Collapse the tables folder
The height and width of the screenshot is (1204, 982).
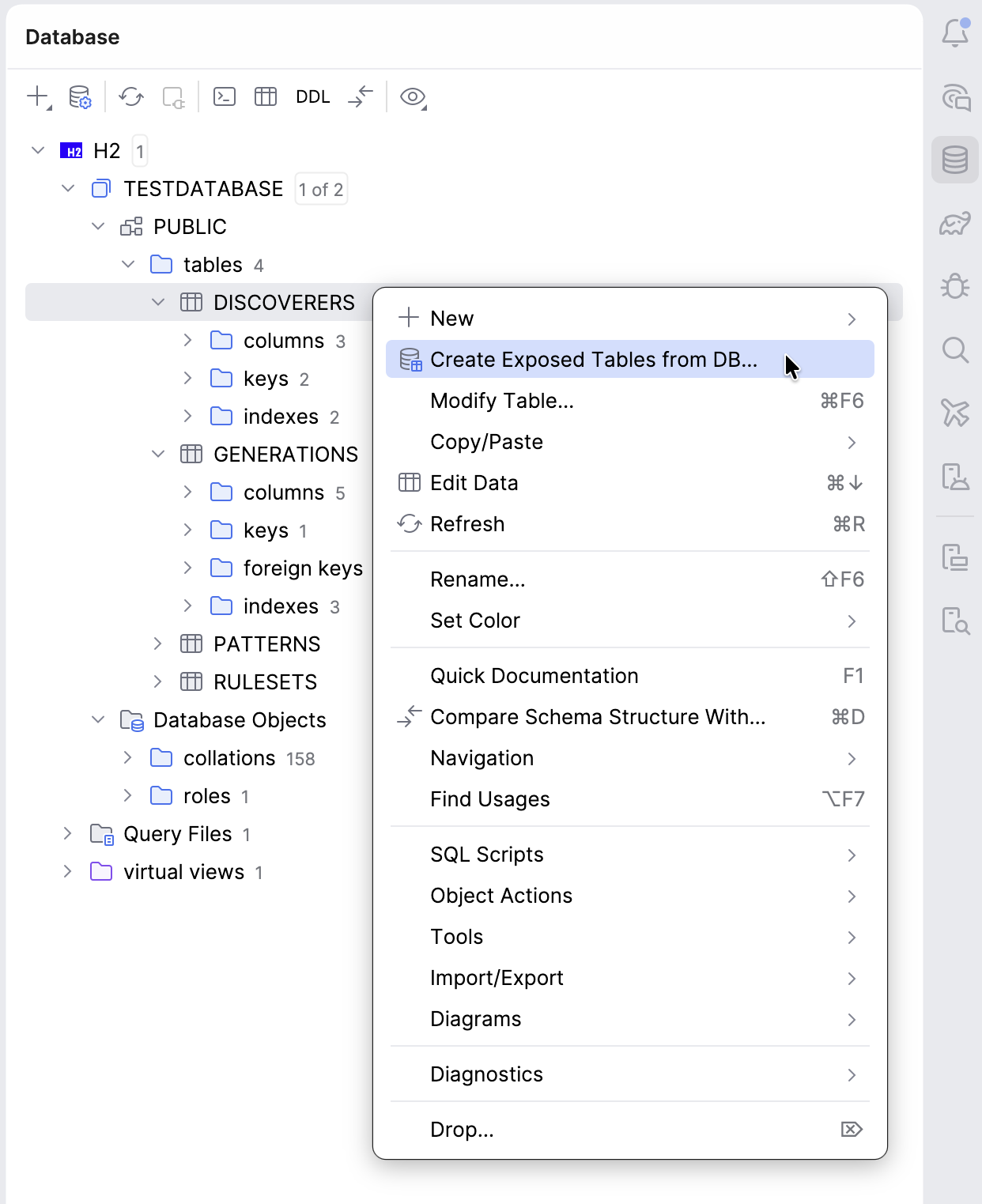pos(128,264)
